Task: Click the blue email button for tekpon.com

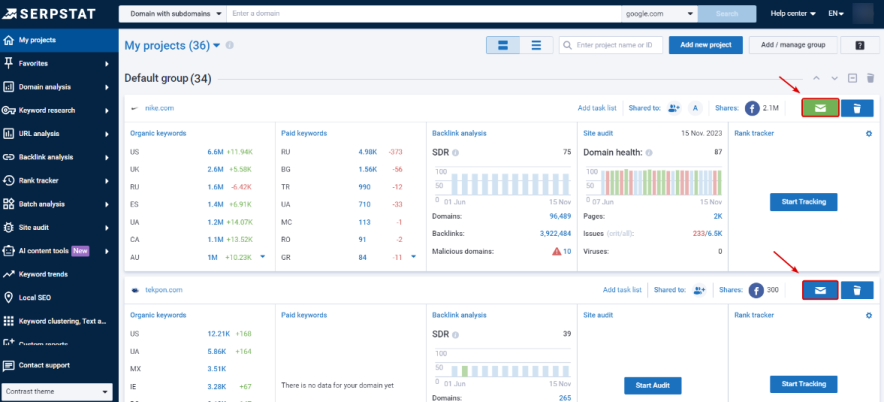Action: (820, 290)
